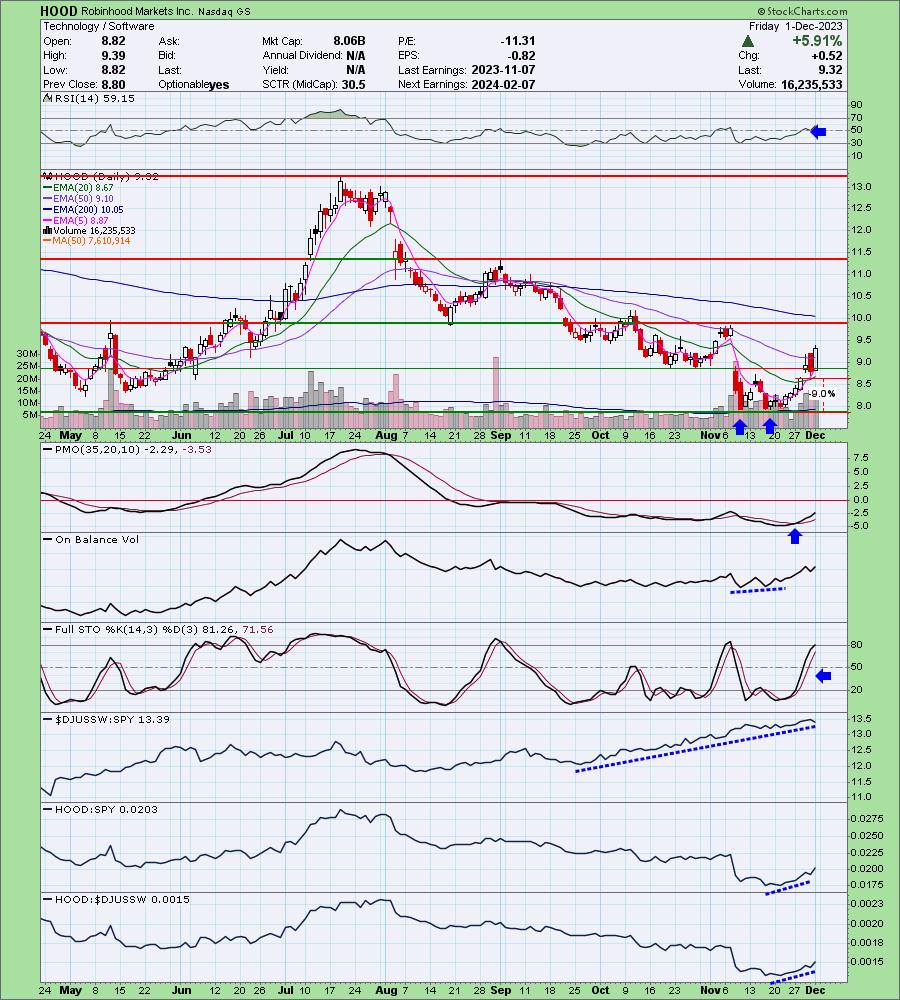Screen dimensions: 900x1000
Task: Select the SCTR (MidCap) value 30.5
Action: pyautogui.click(x=353, y=84)
